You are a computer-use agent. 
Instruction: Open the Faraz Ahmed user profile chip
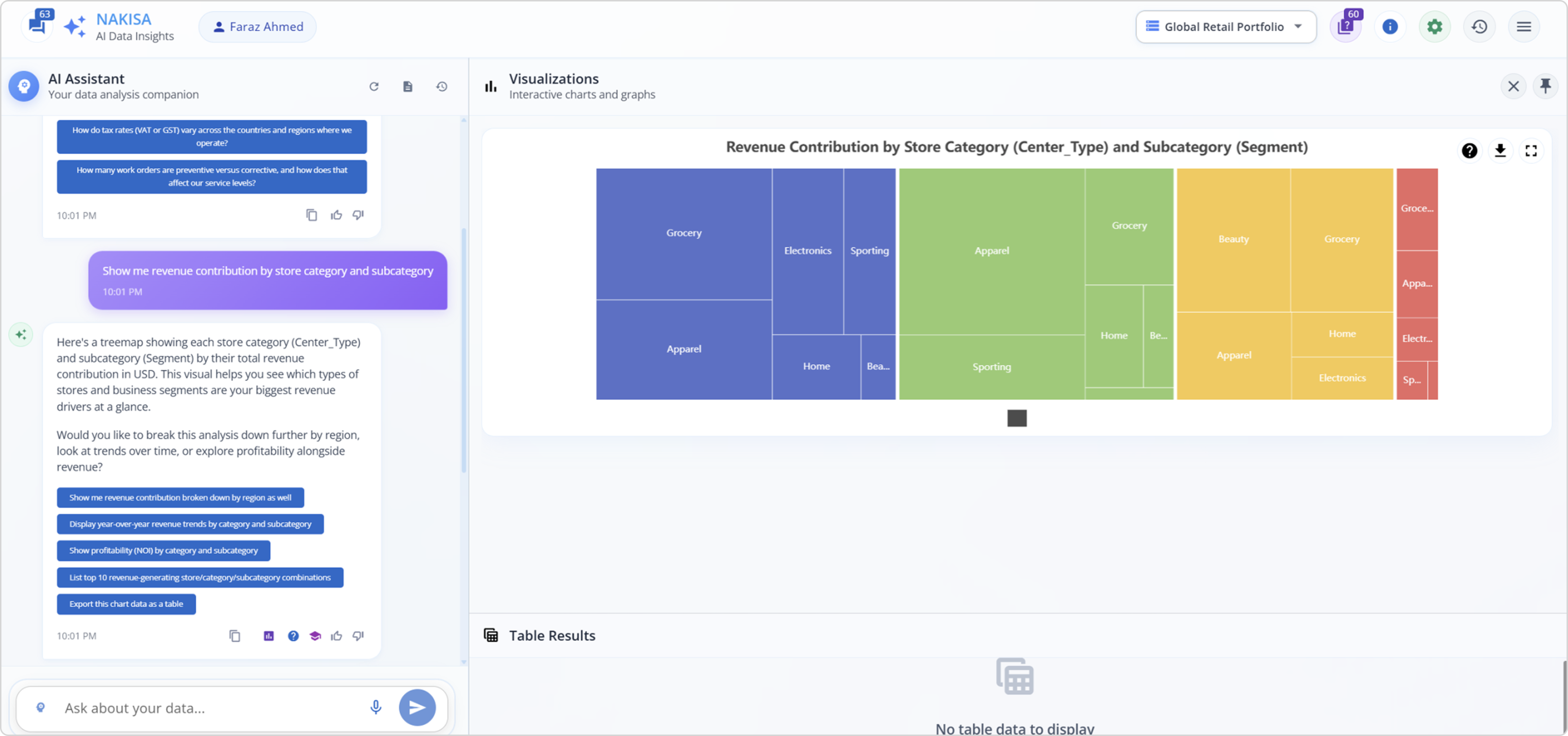258,27
